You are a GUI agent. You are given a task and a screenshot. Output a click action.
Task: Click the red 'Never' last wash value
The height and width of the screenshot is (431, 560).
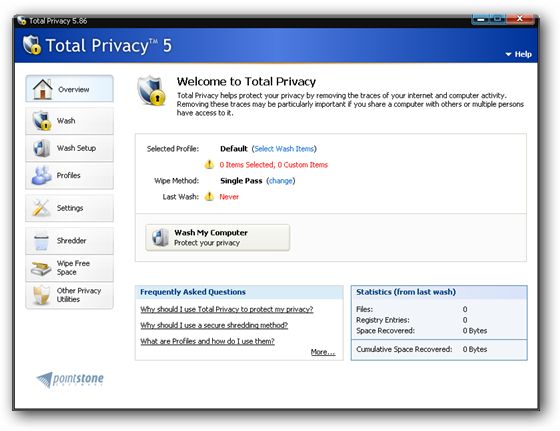click(x=229, y=197)
